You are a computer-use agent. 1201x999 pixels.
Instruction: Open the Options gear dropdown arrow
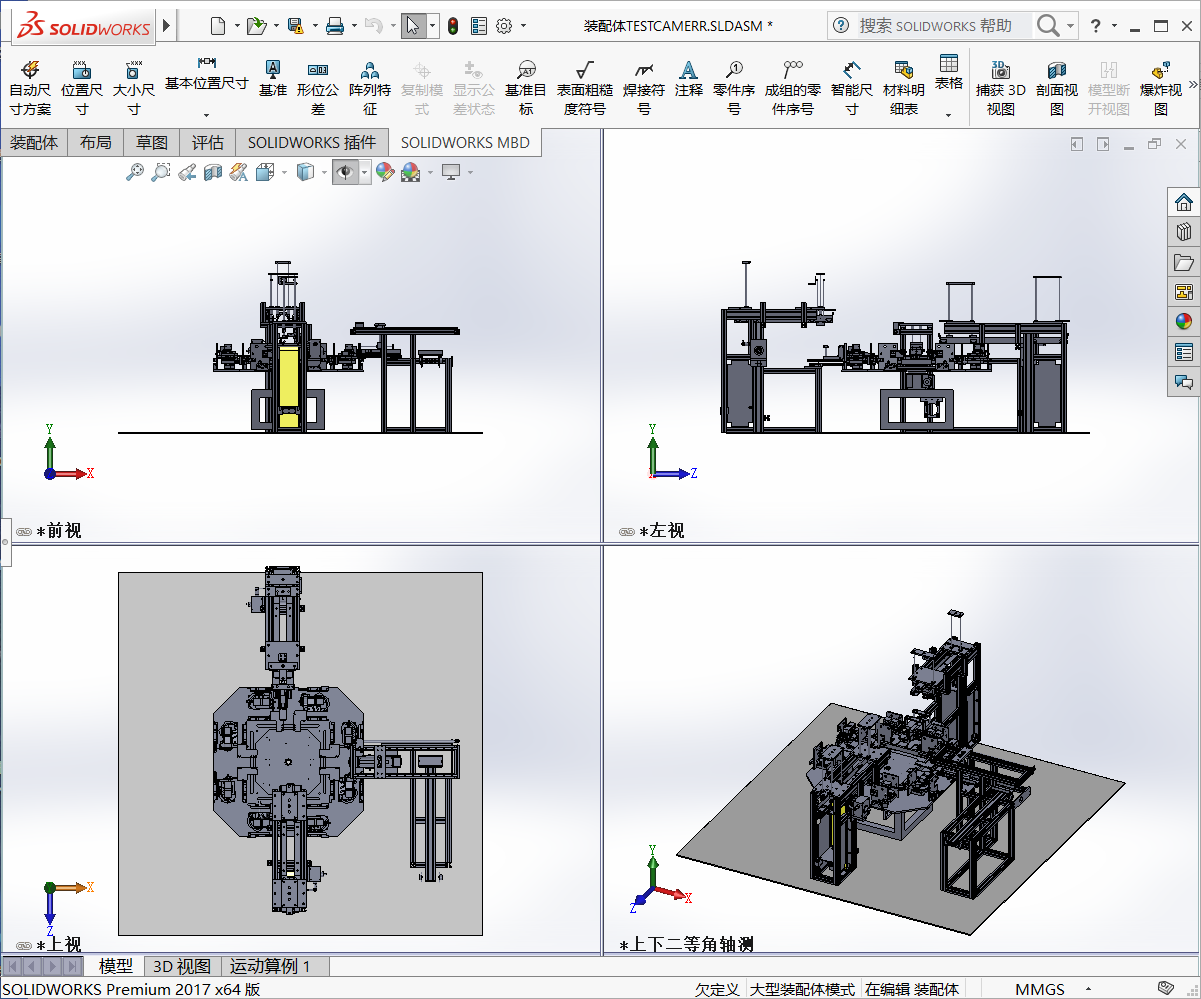click(523, 26)
